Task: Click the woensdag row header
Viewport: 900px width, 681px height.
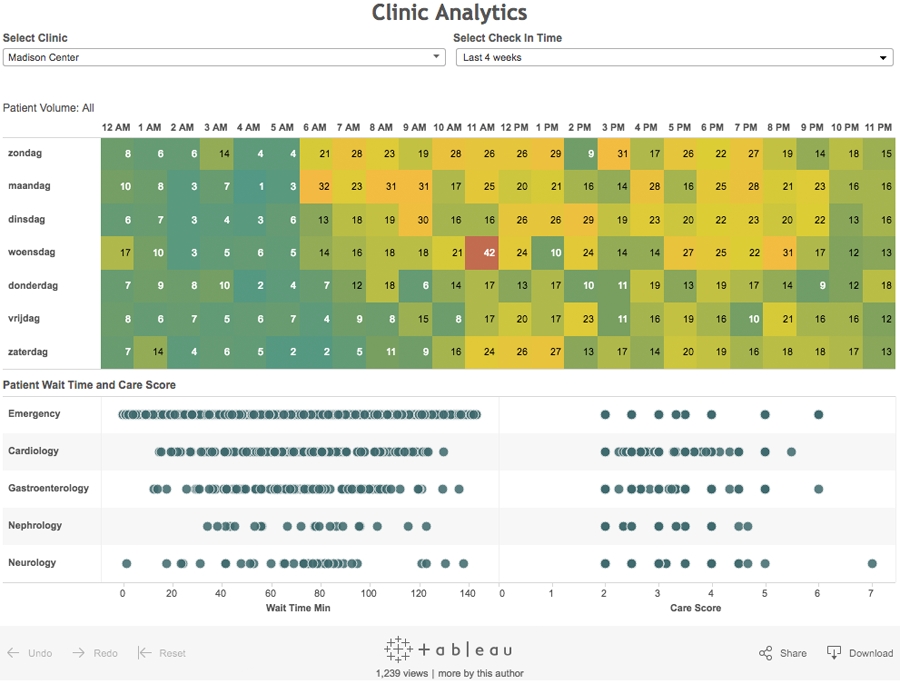Action: click(x=32, y=252)
